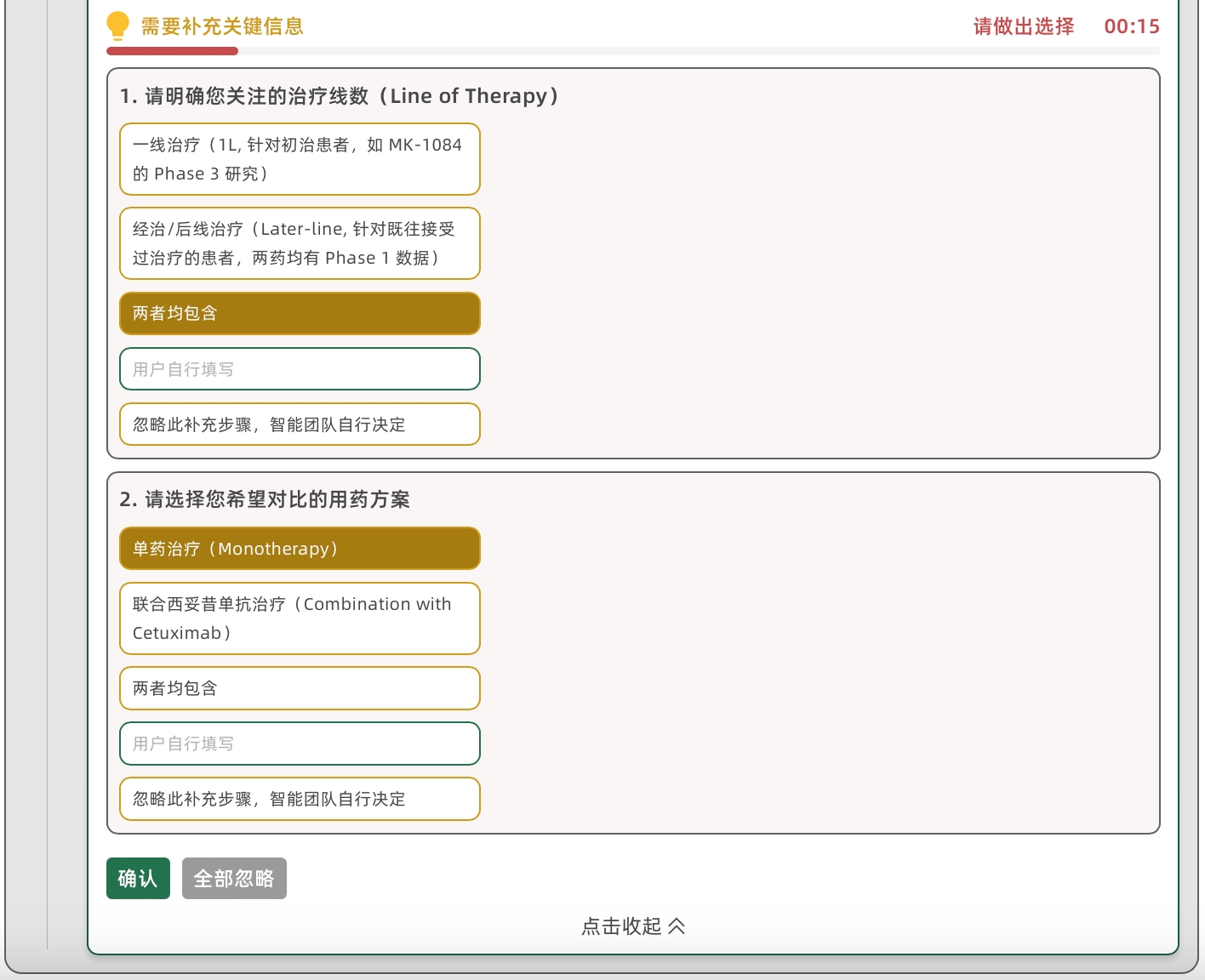The height and width of the screenshot is (980, 1205).
Task: Click the grey 全部忽略 button
Action: (234, 878)
